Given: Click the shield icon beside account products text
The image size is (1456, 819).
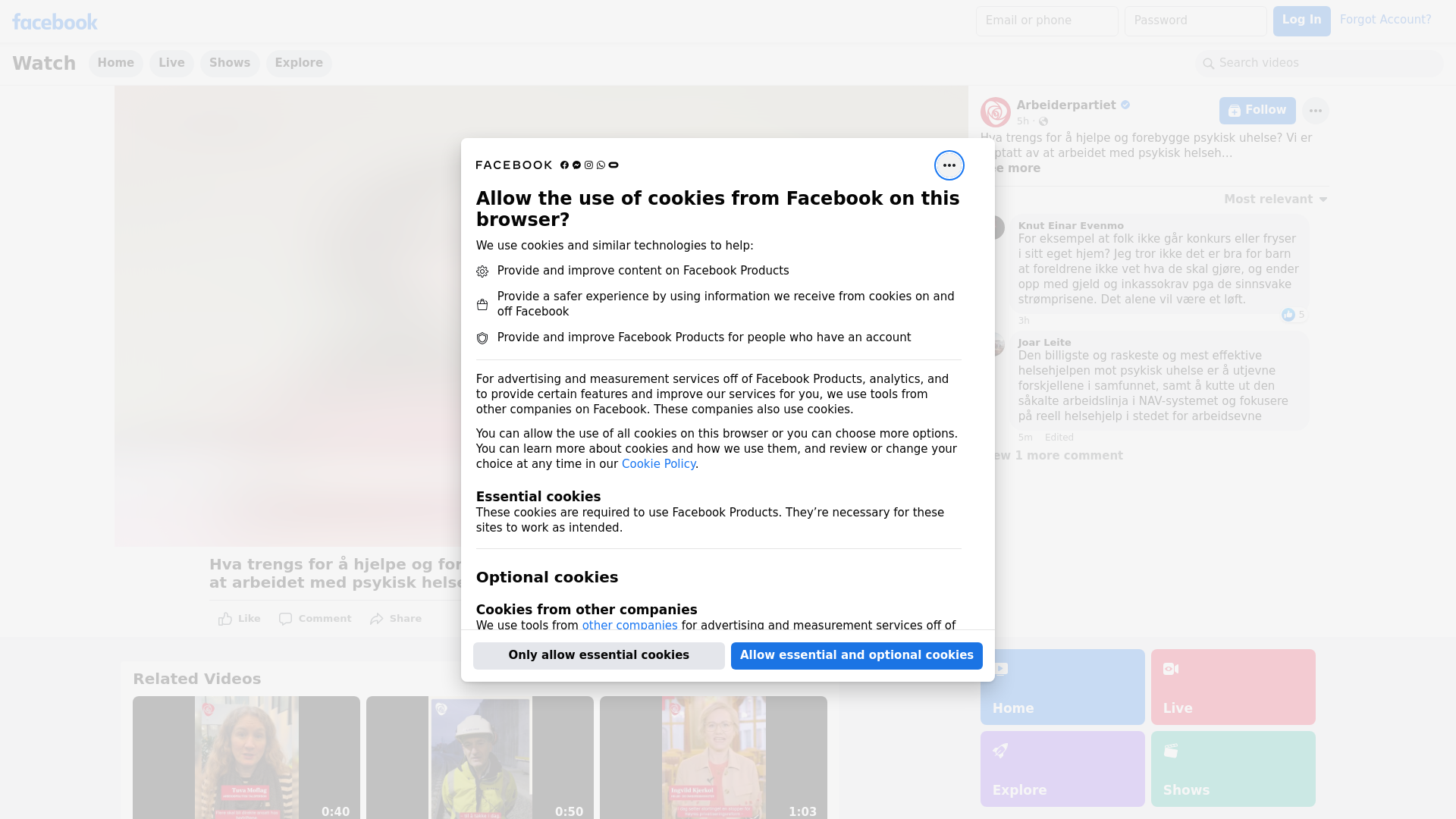Looking at the screenshot, I should point(482,338).
